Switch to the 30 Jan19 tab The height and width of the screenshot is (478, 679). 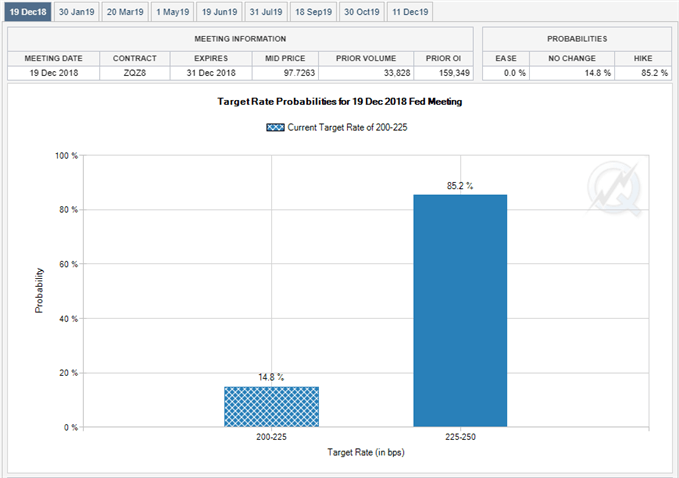pos(77,12)
